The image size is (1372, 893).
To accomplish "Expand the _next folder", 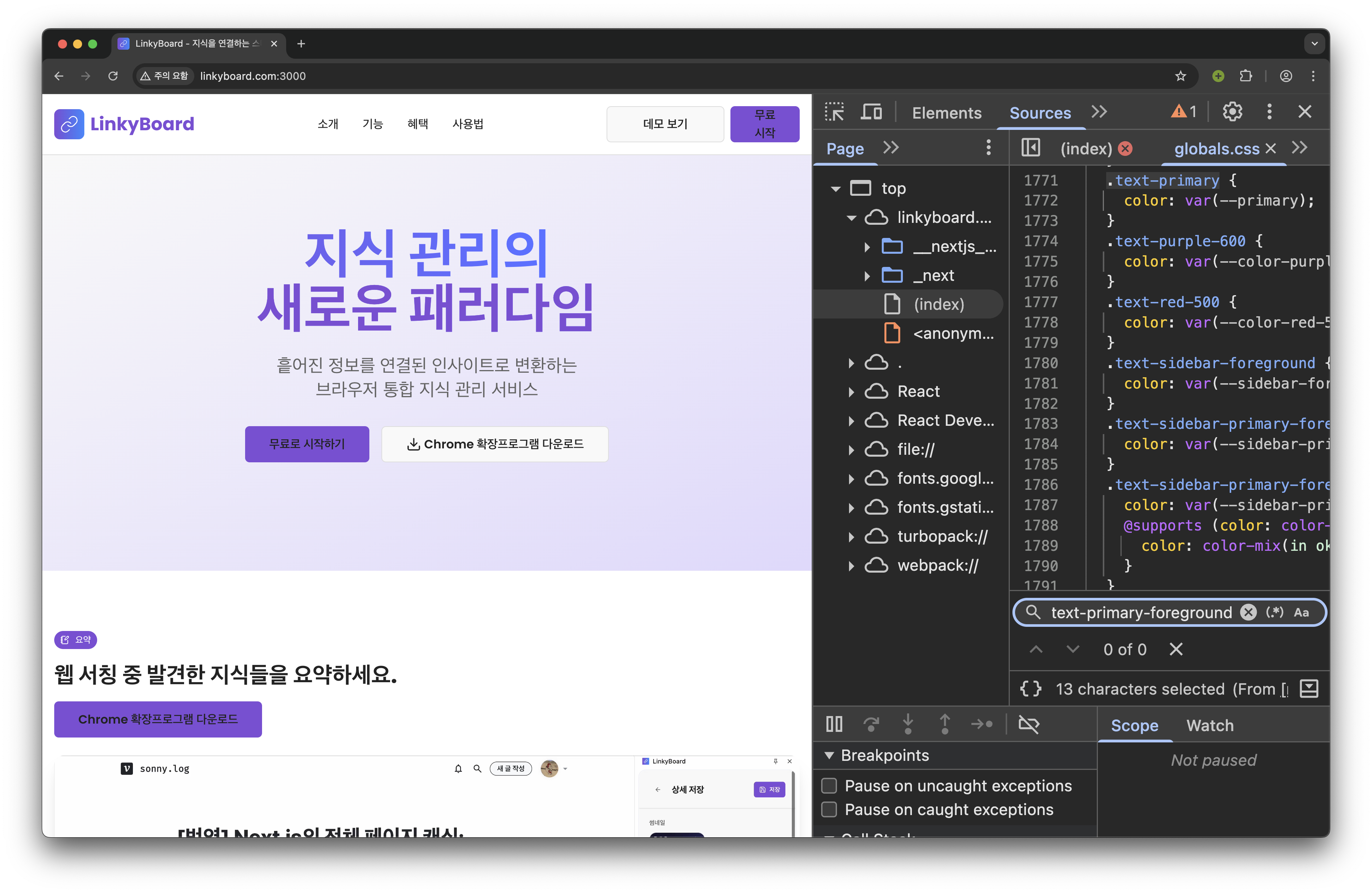I will point(867,276).
